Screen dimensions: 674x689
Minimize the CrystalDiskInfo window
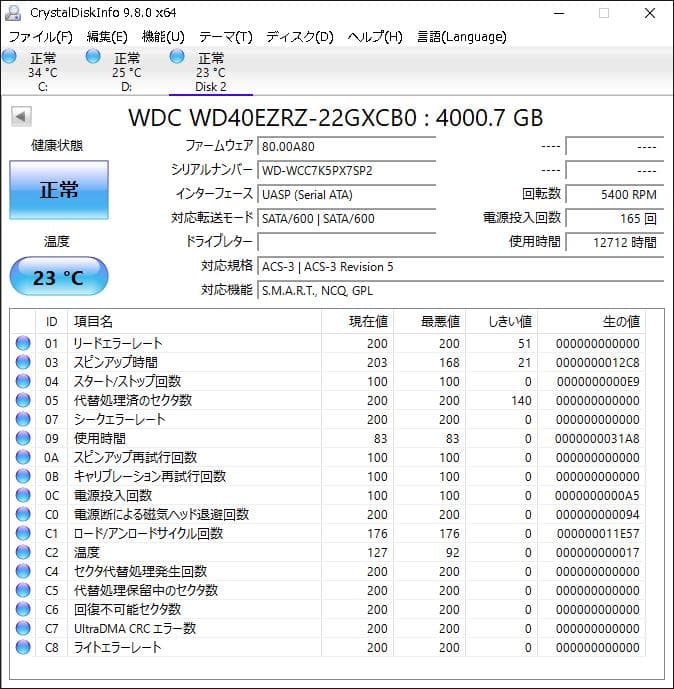pos(559,13)
